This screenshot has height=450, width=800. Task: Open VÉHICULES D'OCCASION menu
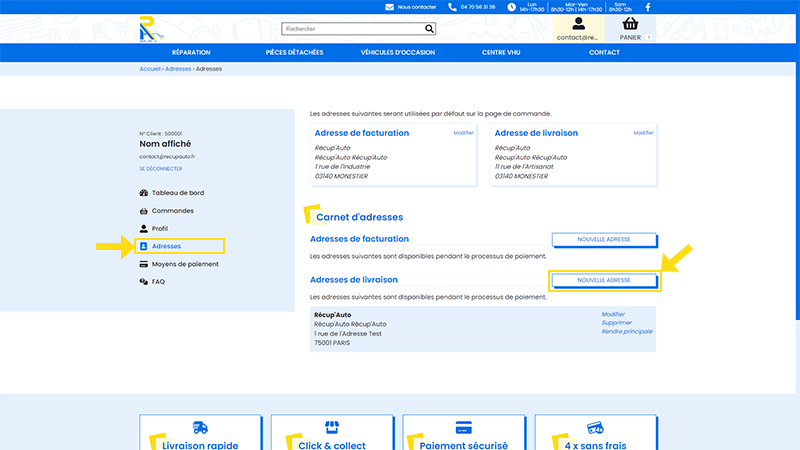[398, 53]
